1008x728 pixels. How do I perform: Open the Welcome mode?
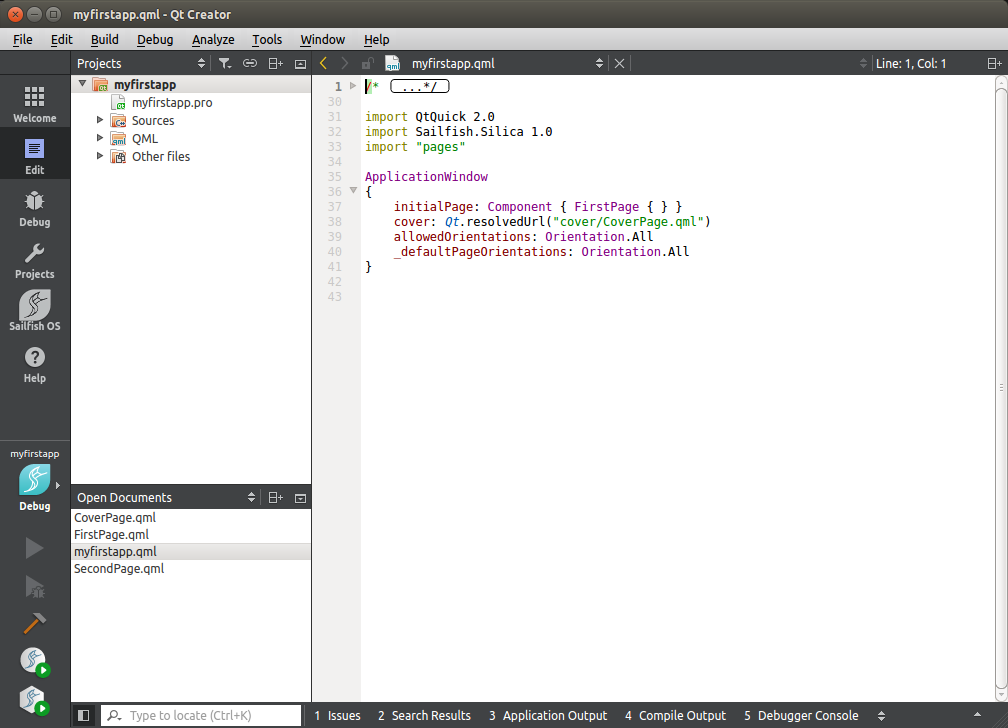click(x=34, y=104)
